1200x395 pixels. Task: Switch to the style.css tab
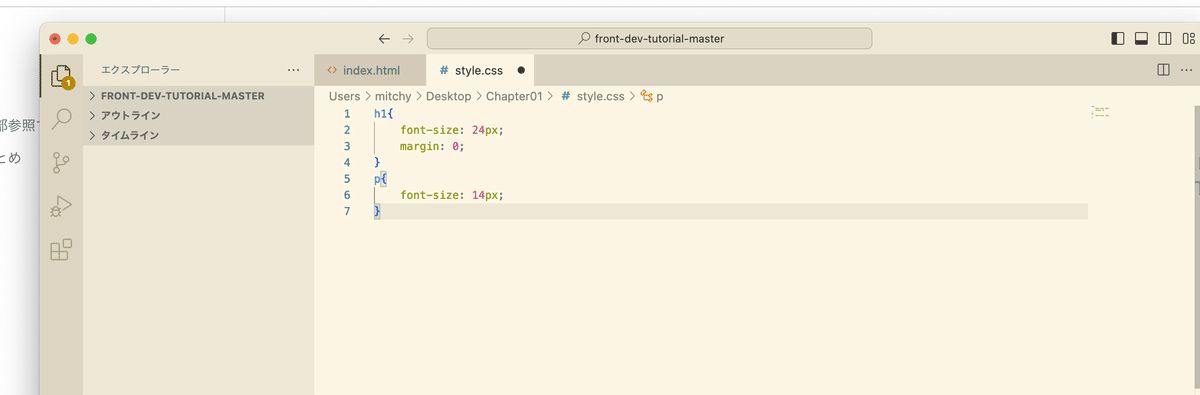[480, 70]
